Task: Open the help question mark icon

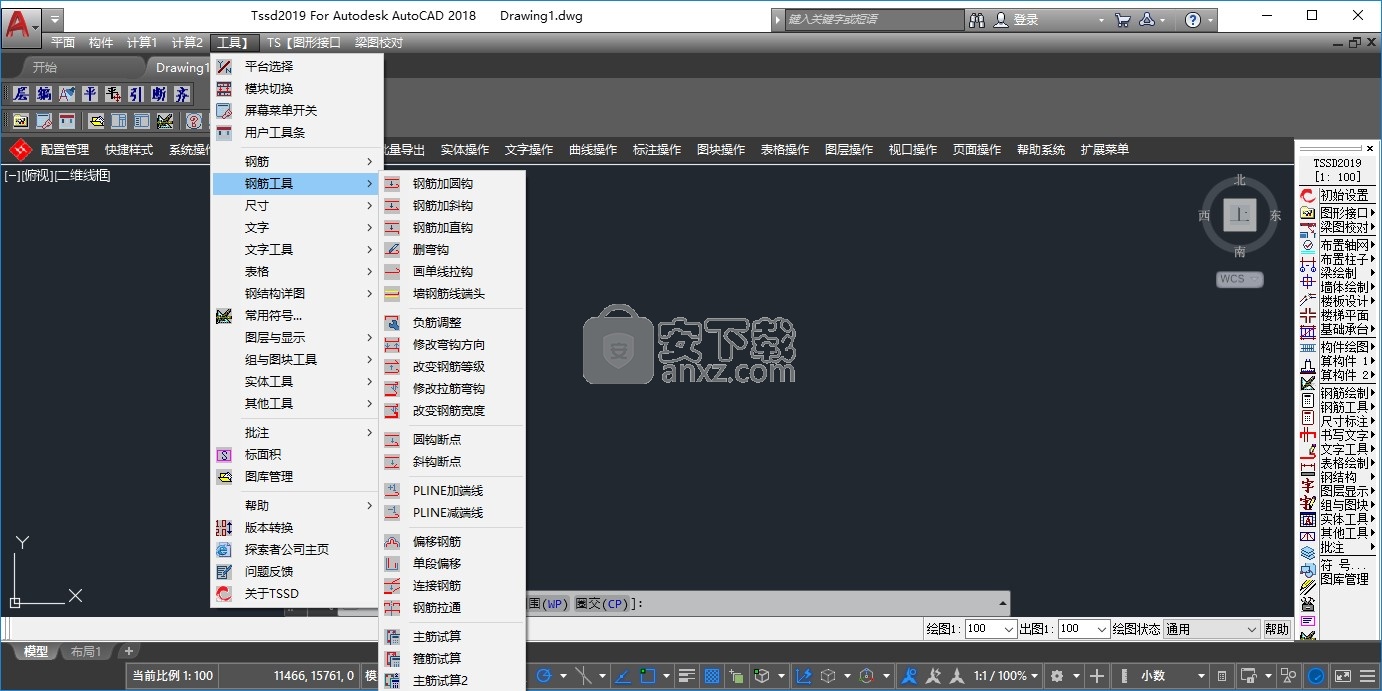Action: point(1192,20)
